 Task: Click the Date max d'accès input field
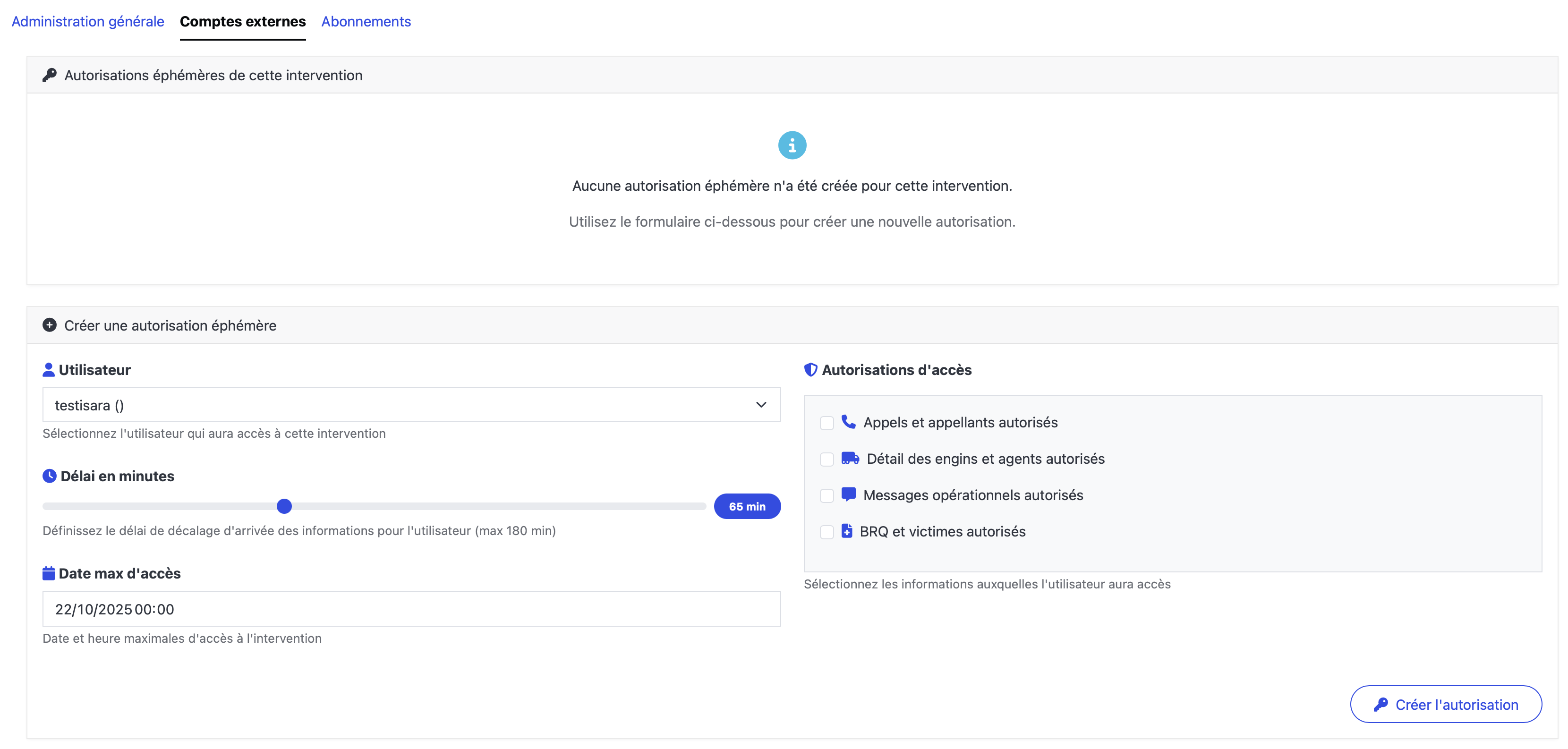coord(411,609)
